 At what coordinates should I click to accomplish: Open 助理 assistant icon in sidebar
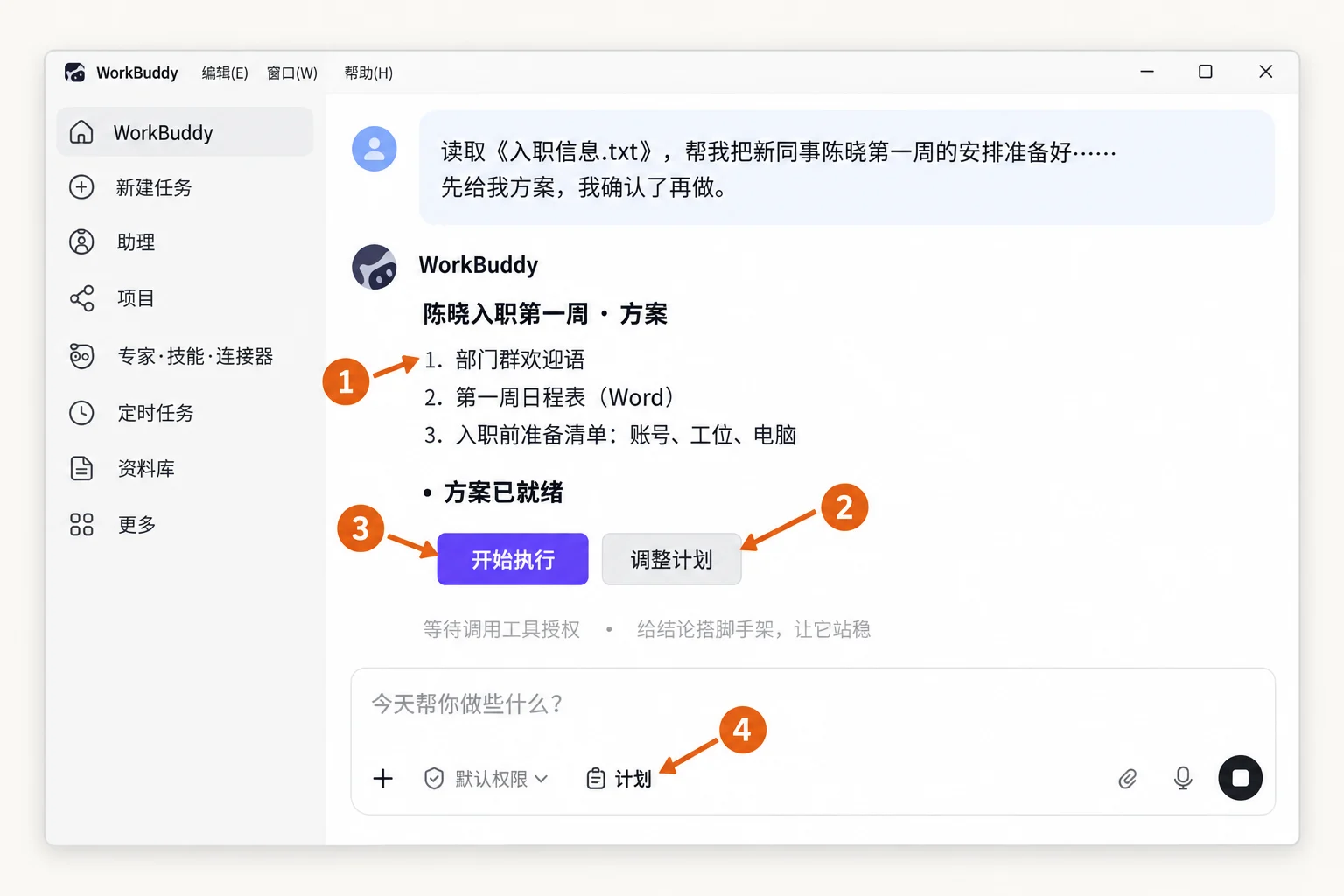point(81,242)
